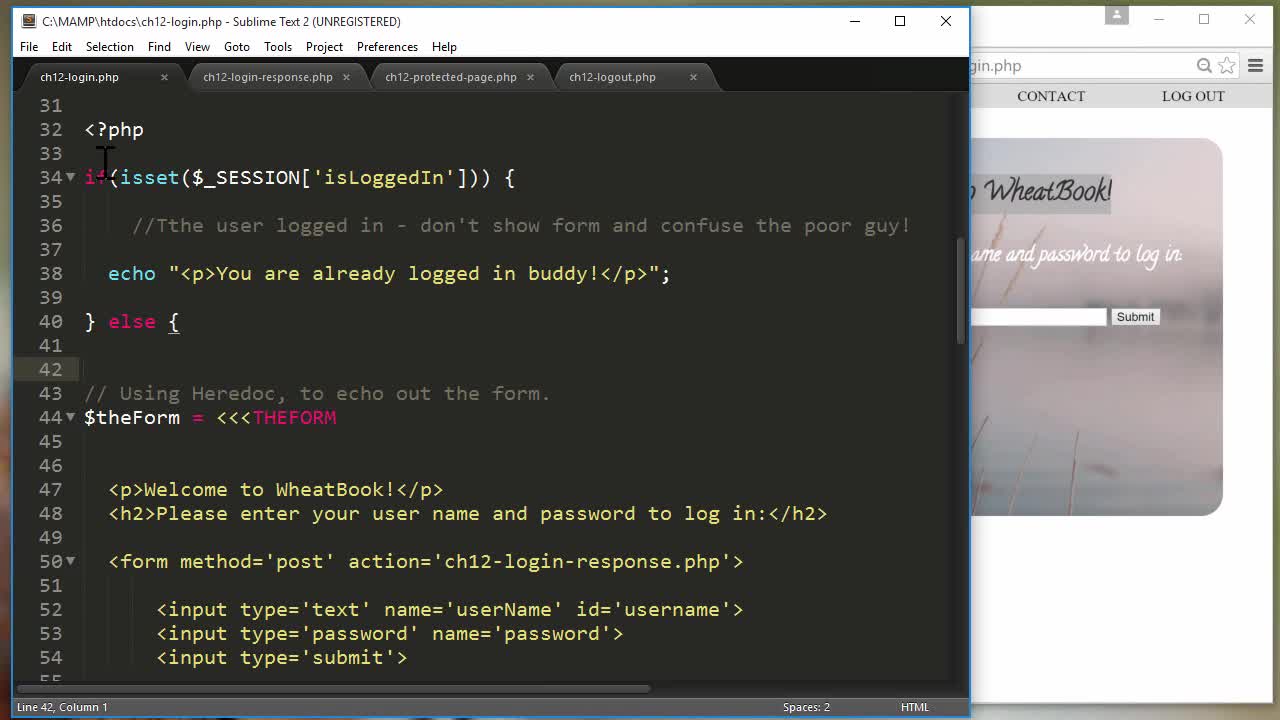Image resolution: width=1280 pixels, height=720 pixels.
Task: Open the HTML syntax selector in status bar
Action: pyautogui.click(x=914, y=707)
